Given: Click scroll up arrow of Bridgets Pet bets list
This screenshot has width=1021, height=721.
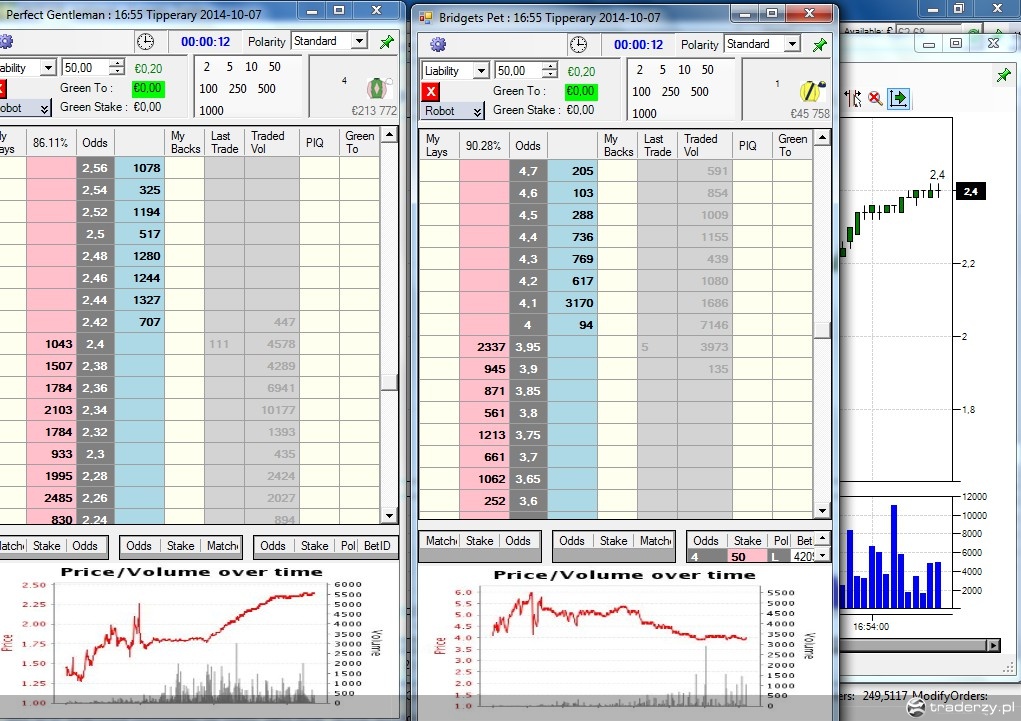Looking at the screenshot, I should [x=822, y=537].
